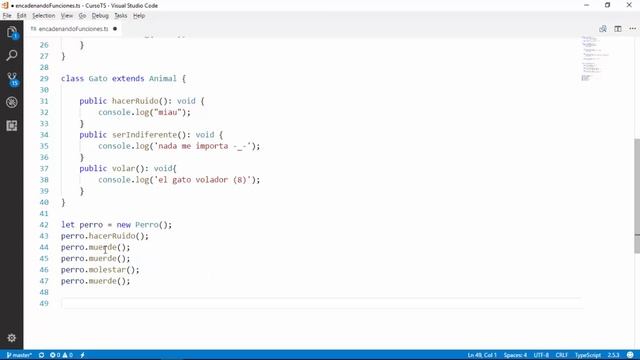Click the VS Code logo in title bar

[x=5, y=5]
